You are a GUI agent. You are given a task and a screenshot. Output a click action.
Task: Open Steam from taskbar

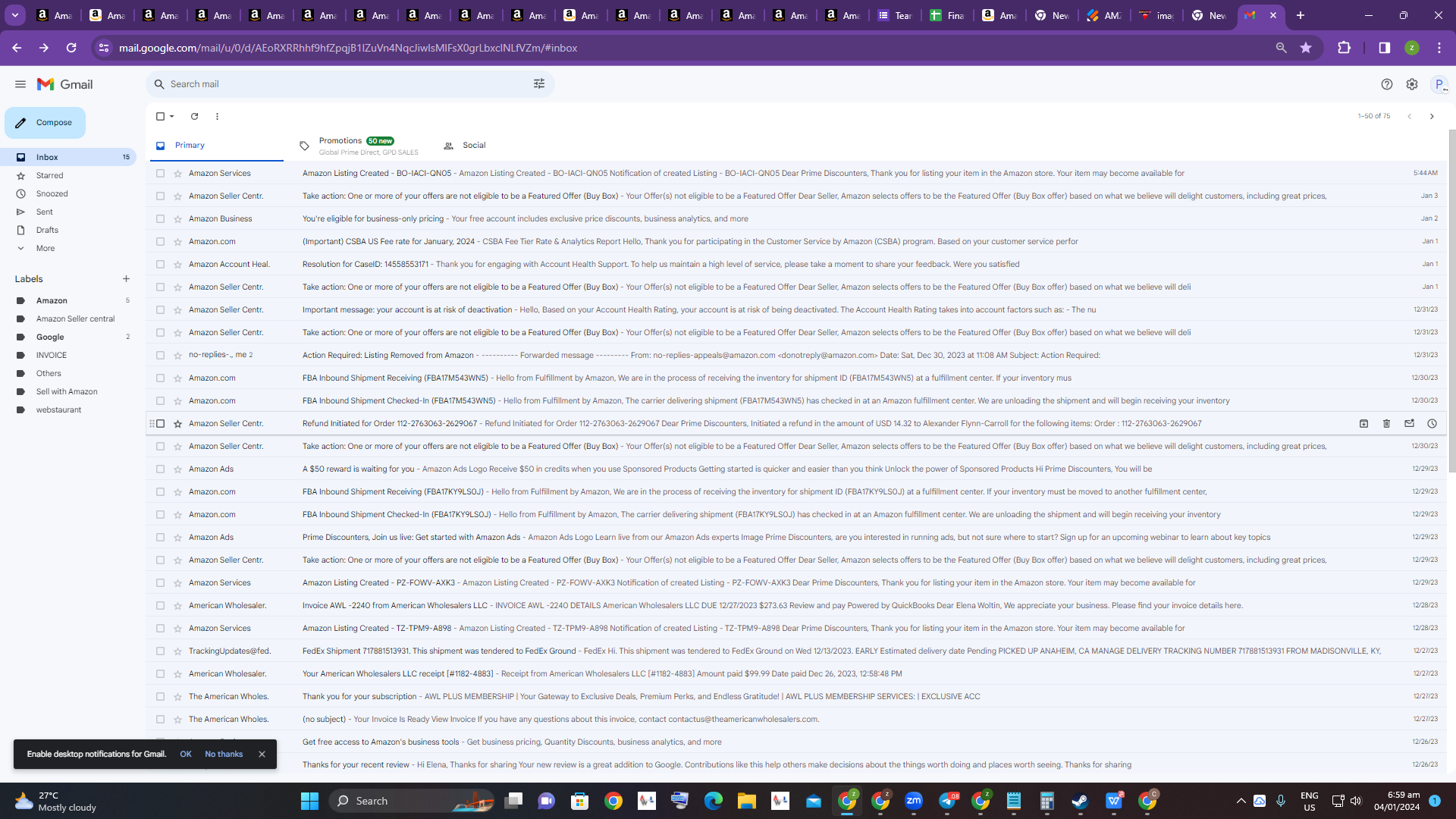pyautogui.click(x=1081, y=801)
